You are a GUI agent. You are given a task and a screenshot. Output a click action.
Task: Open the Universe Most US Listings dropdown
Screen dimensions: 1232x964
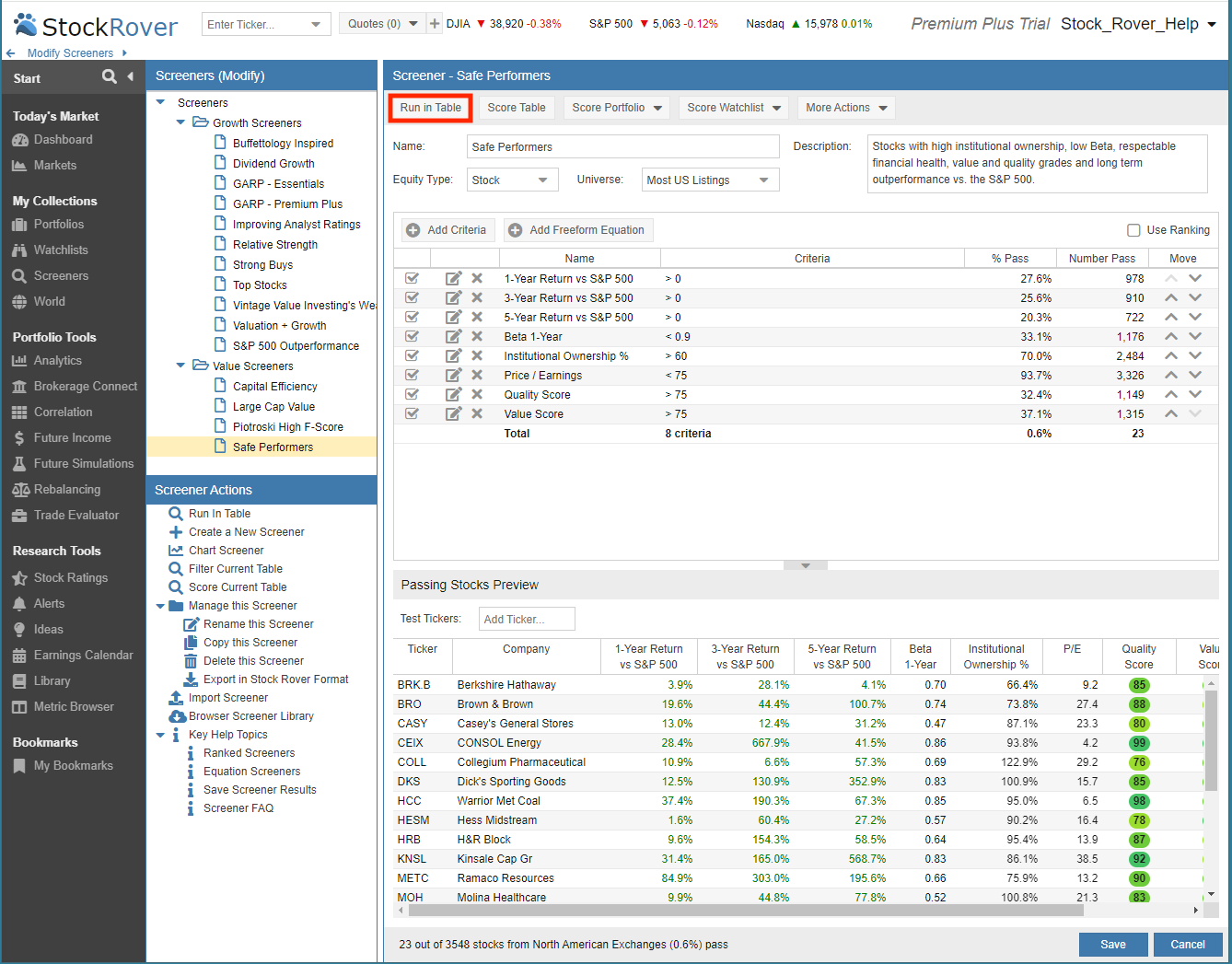[x=710, y=180]
